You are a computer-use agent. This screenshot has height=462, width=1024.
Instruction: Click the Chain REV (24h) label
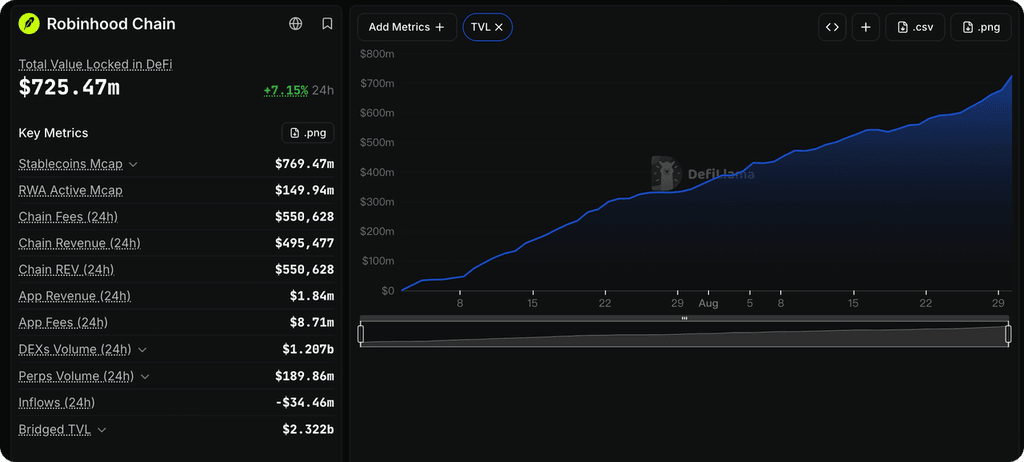click(67, 269)
